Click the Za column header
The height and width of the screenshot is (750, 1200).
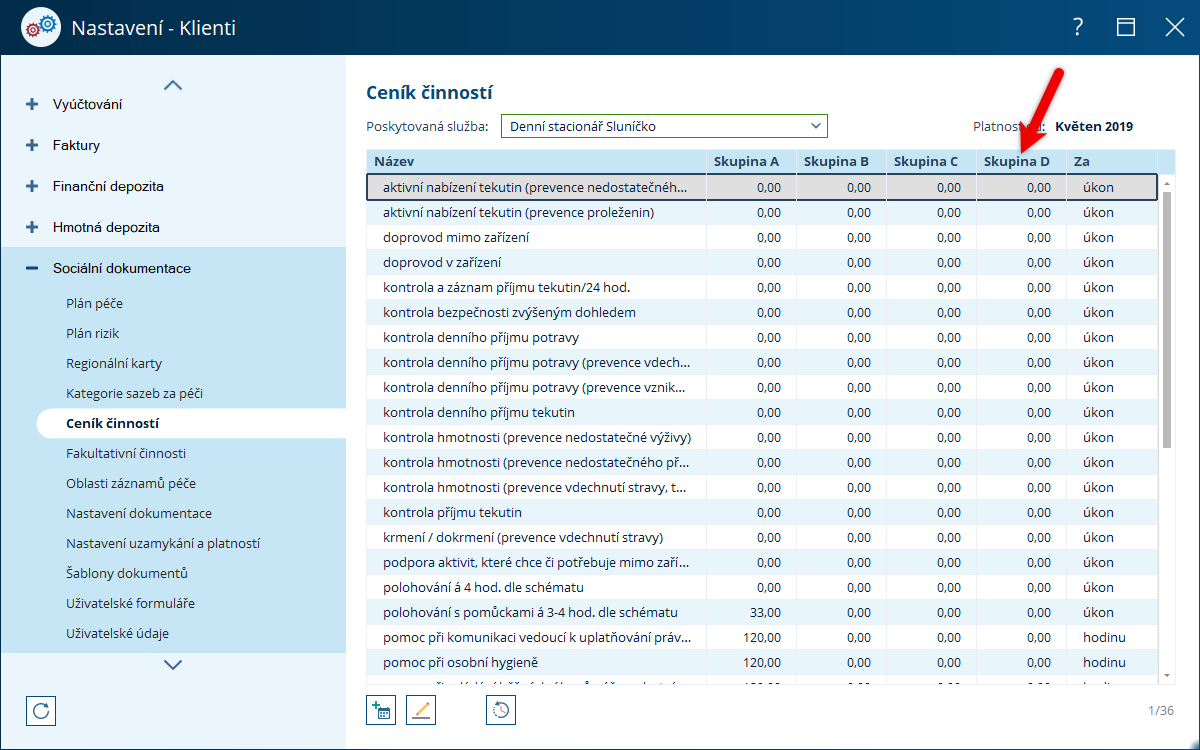(x=1112, y=161)
